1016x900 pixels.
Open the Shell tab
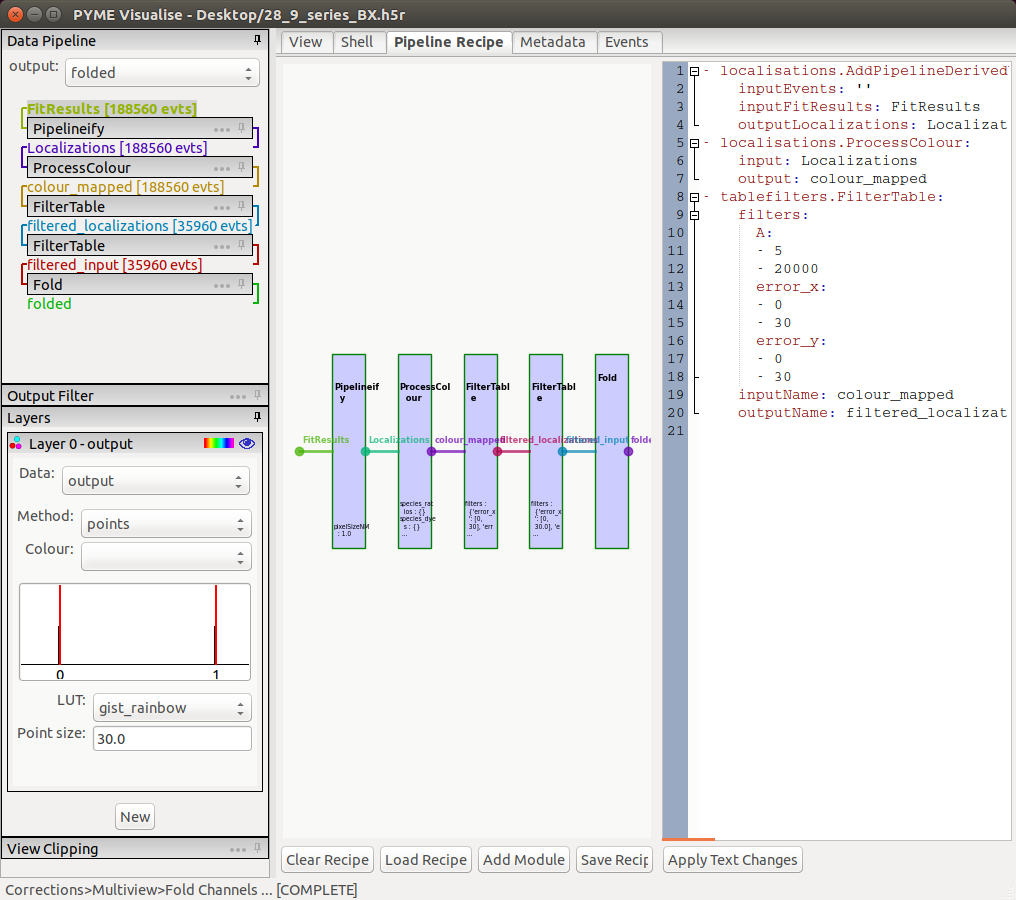(x=359, y=42)
